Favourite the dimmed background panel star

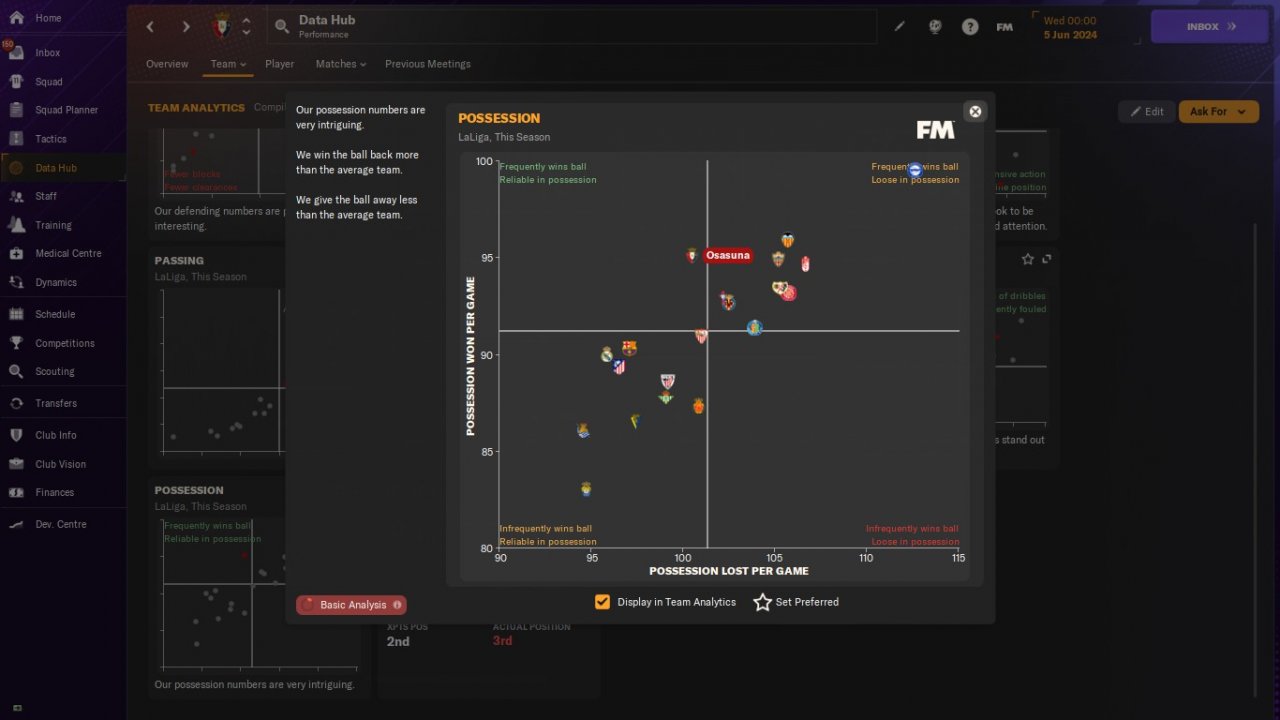coord(1028,259)
